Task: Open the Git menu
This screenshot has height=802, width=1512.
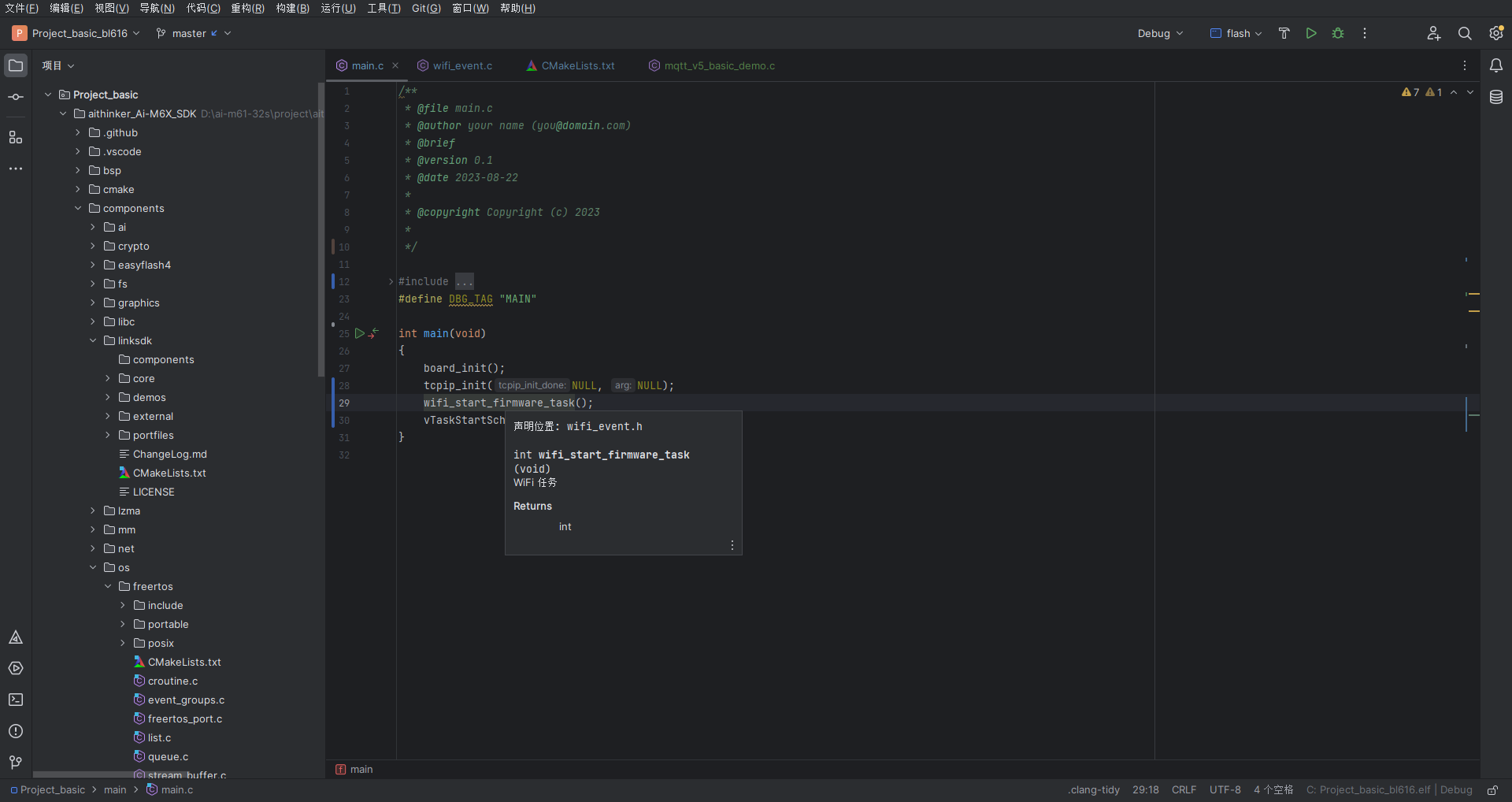Action: tap(426, 8)
